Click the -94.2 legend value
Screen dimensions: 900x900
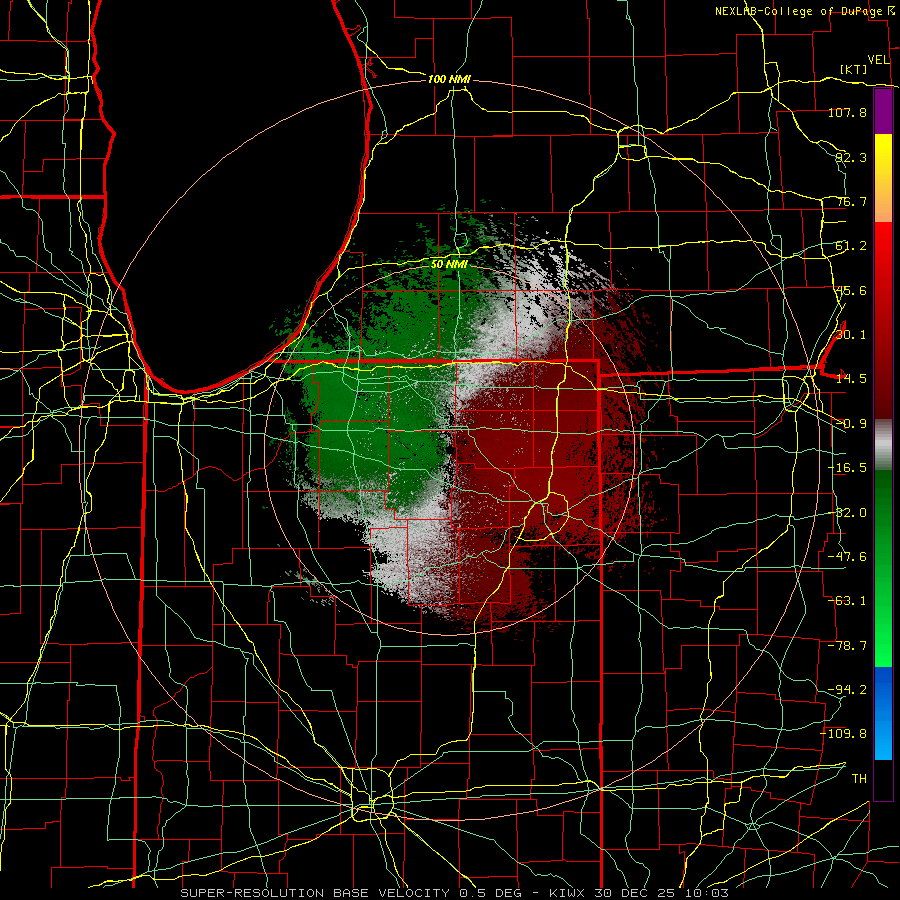pos(847,690)
